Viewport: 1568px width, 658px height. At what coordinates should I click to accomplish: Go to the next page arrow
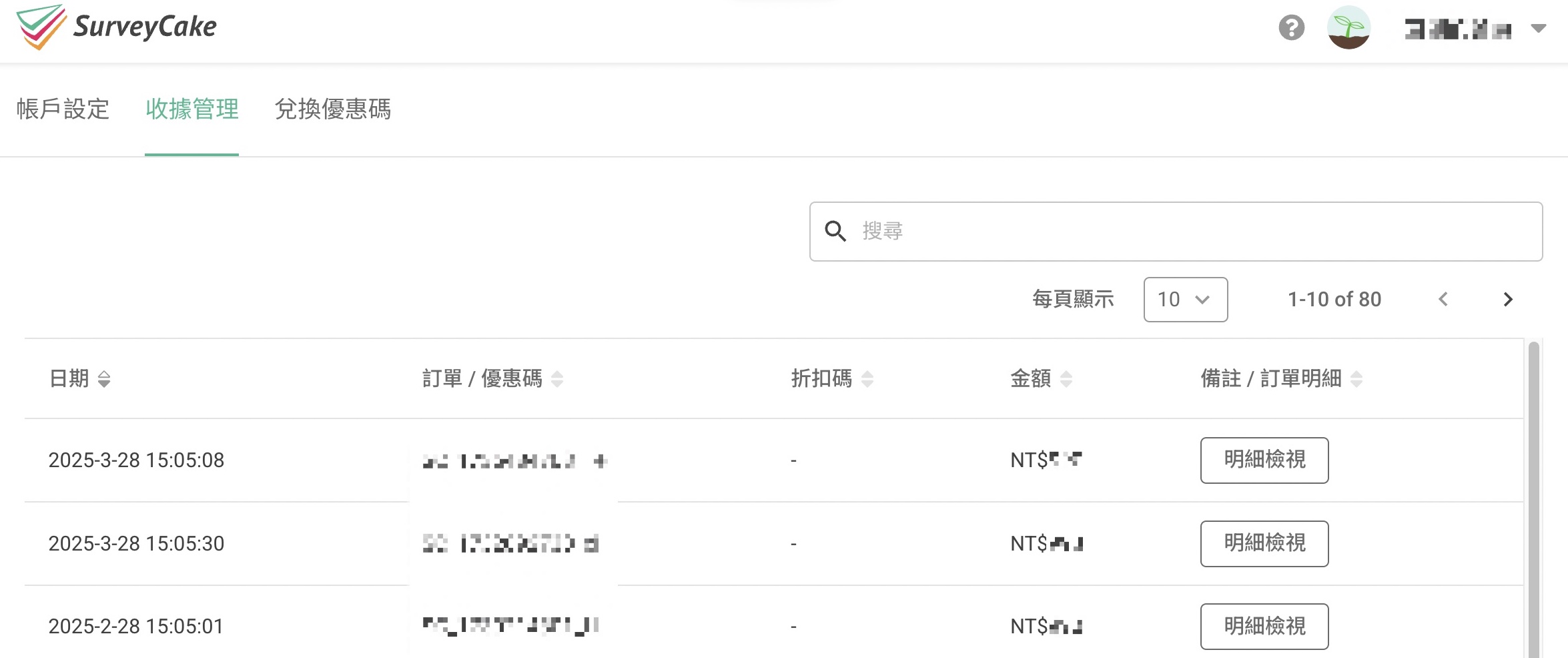click(x=1508, y=300)
